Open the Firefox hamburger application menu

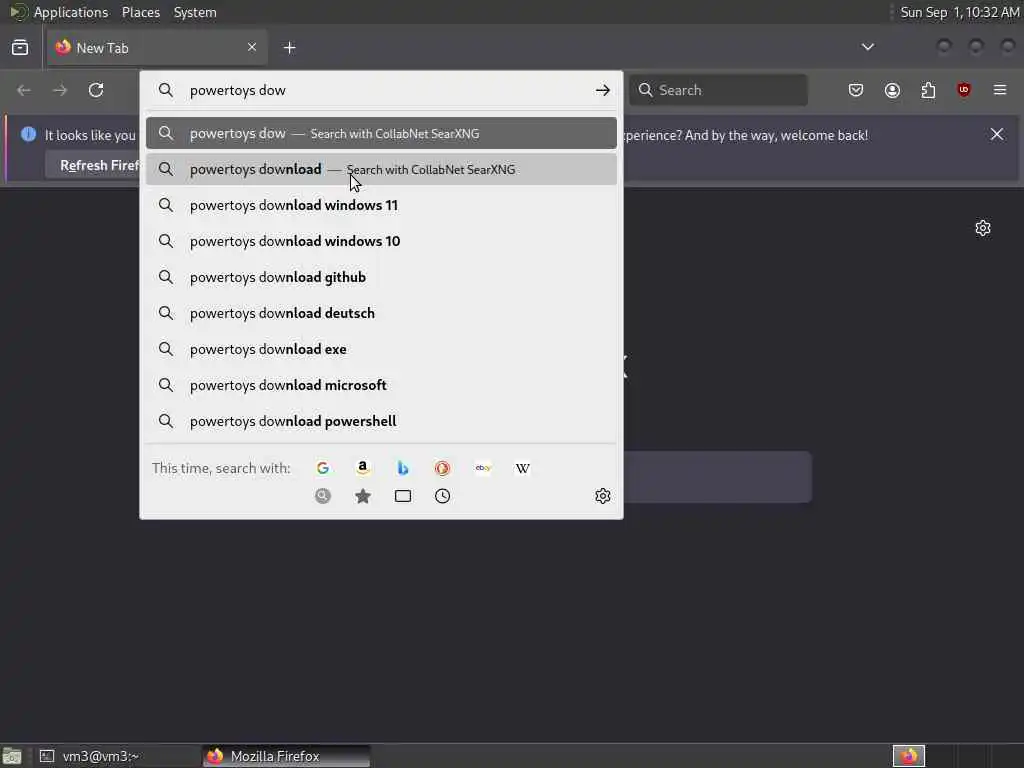[x=1000, y=90]
